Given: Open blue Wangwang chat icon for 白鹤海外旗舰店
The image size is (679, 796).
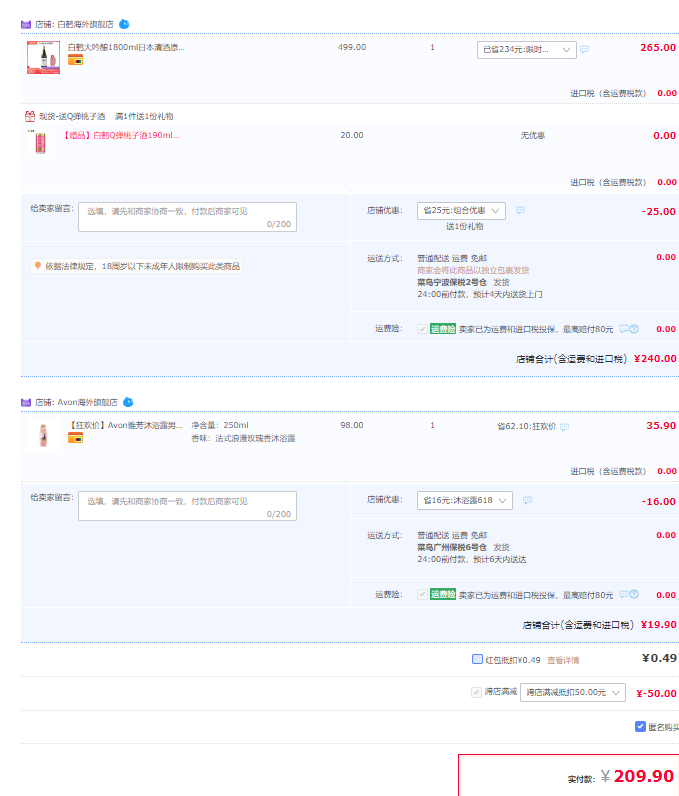Looking at the screenshot, I should pyautogui.click(x=124, y=24).
